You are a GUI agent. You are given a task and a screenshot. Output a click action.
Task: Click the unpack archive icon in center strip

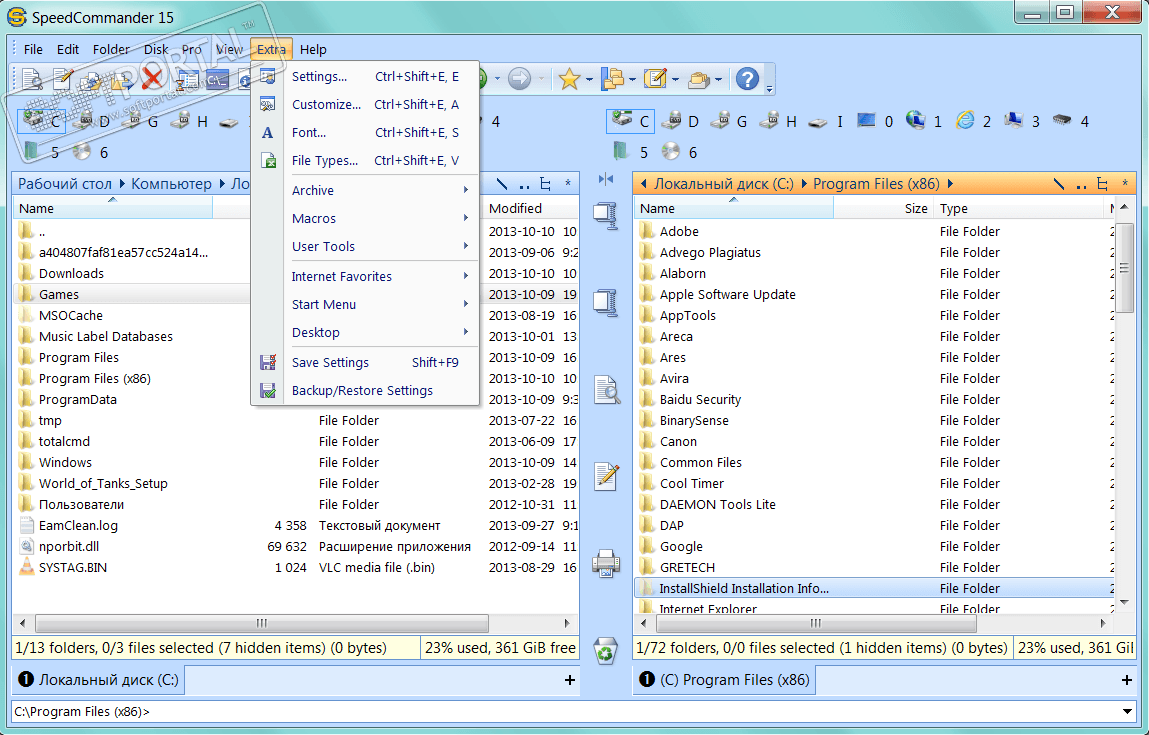(x=606, y=302)
